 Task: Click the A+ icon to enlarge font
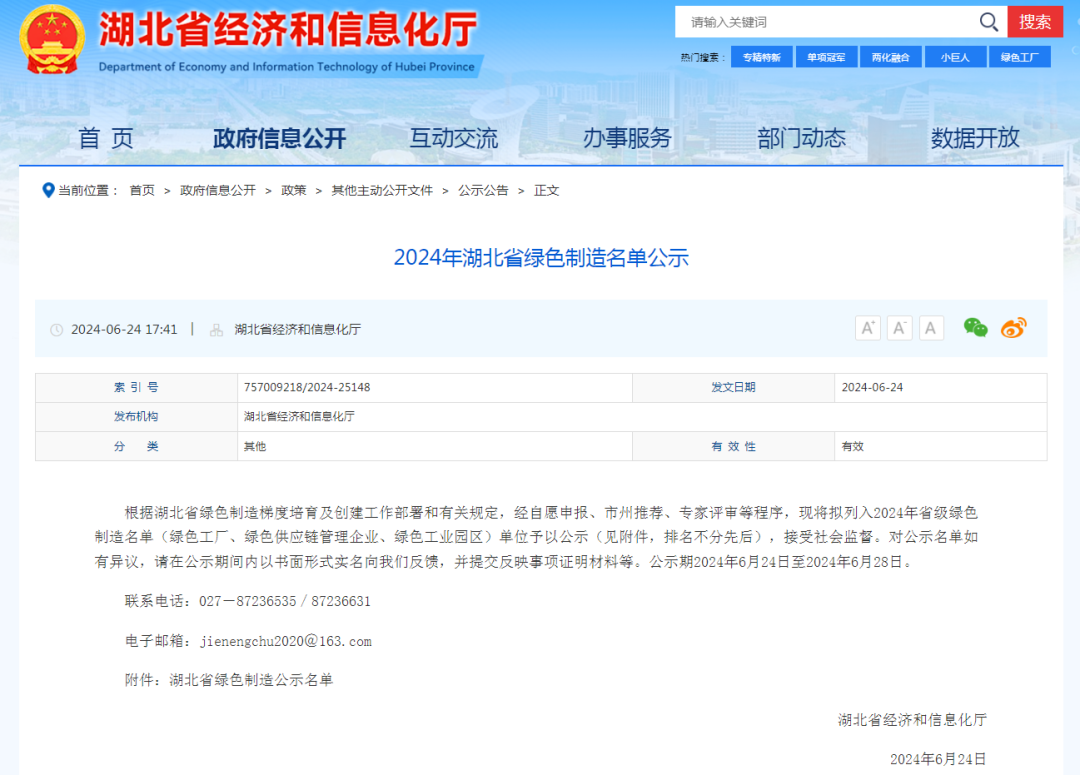coord(867,327)
